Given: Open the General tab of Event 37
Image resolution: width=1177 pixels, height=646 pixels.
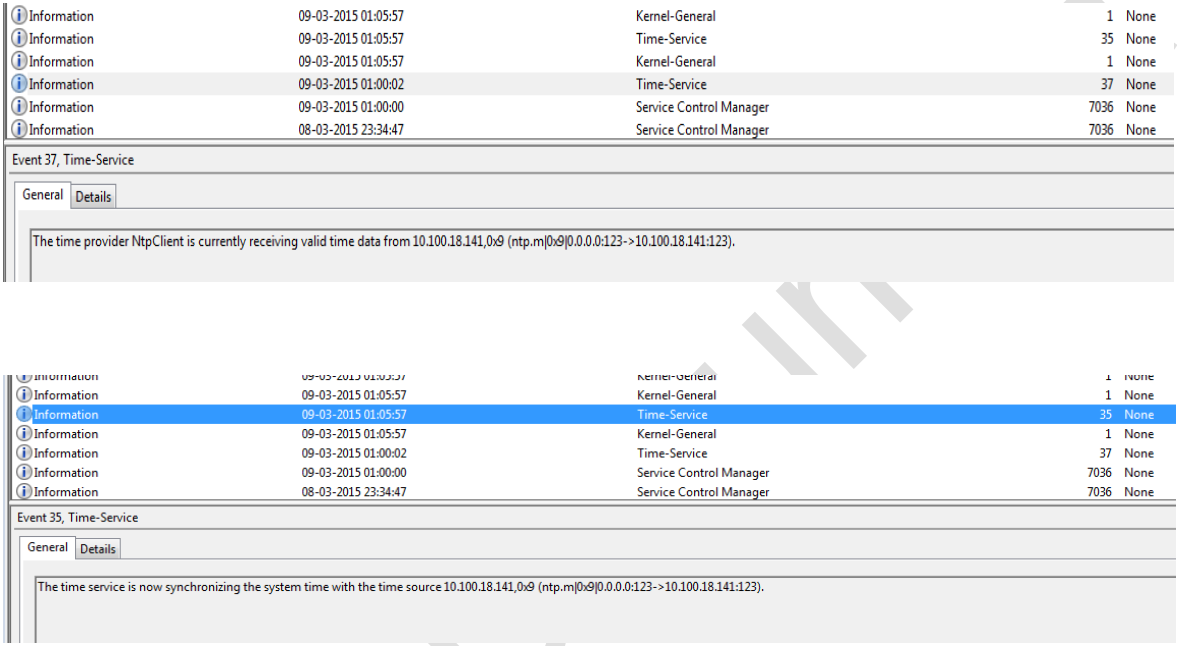Looking at the screenshot, I should click(x=44, y=196).
